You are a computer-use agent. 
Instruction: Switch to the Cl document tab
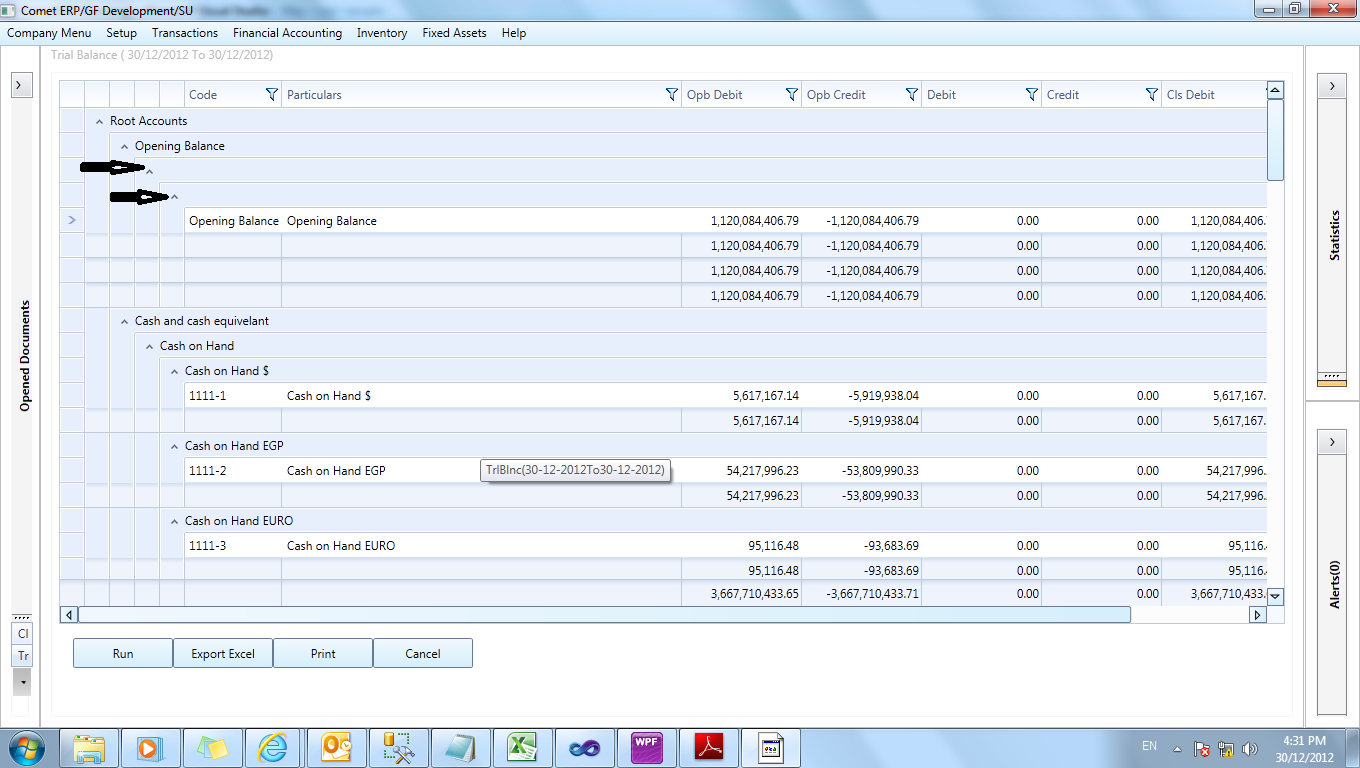tap(23, 633)
